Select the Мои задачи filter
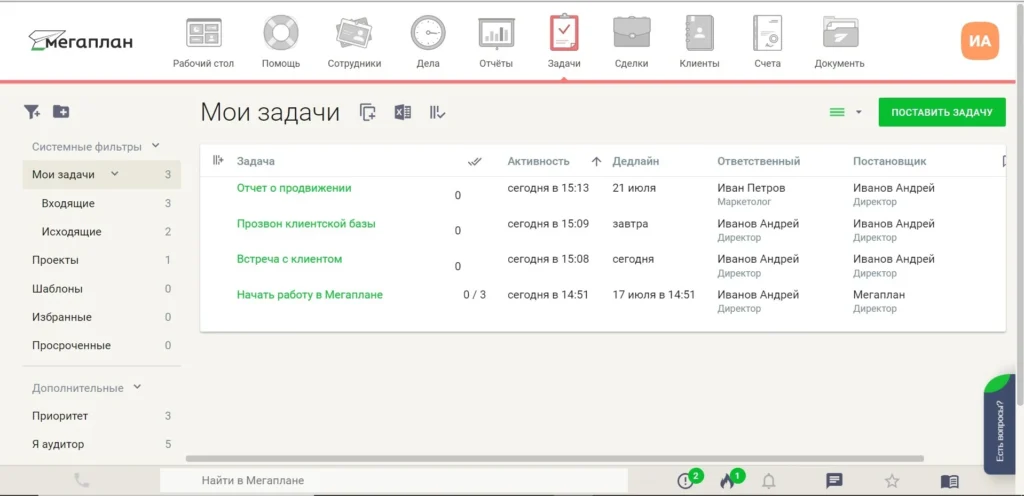1024x496 pixels. click(102, 175)
